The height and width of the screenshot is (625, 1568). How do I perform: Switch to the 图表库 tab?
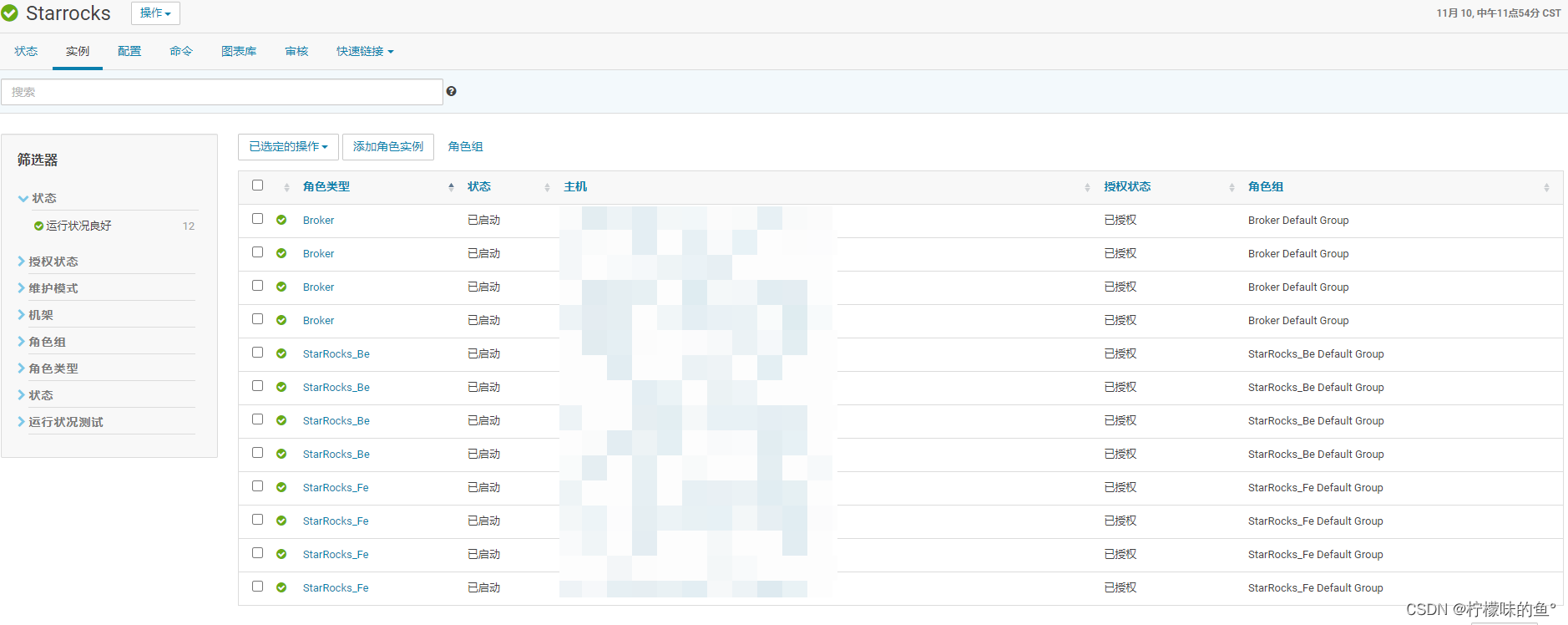click(x=239, y=51)
